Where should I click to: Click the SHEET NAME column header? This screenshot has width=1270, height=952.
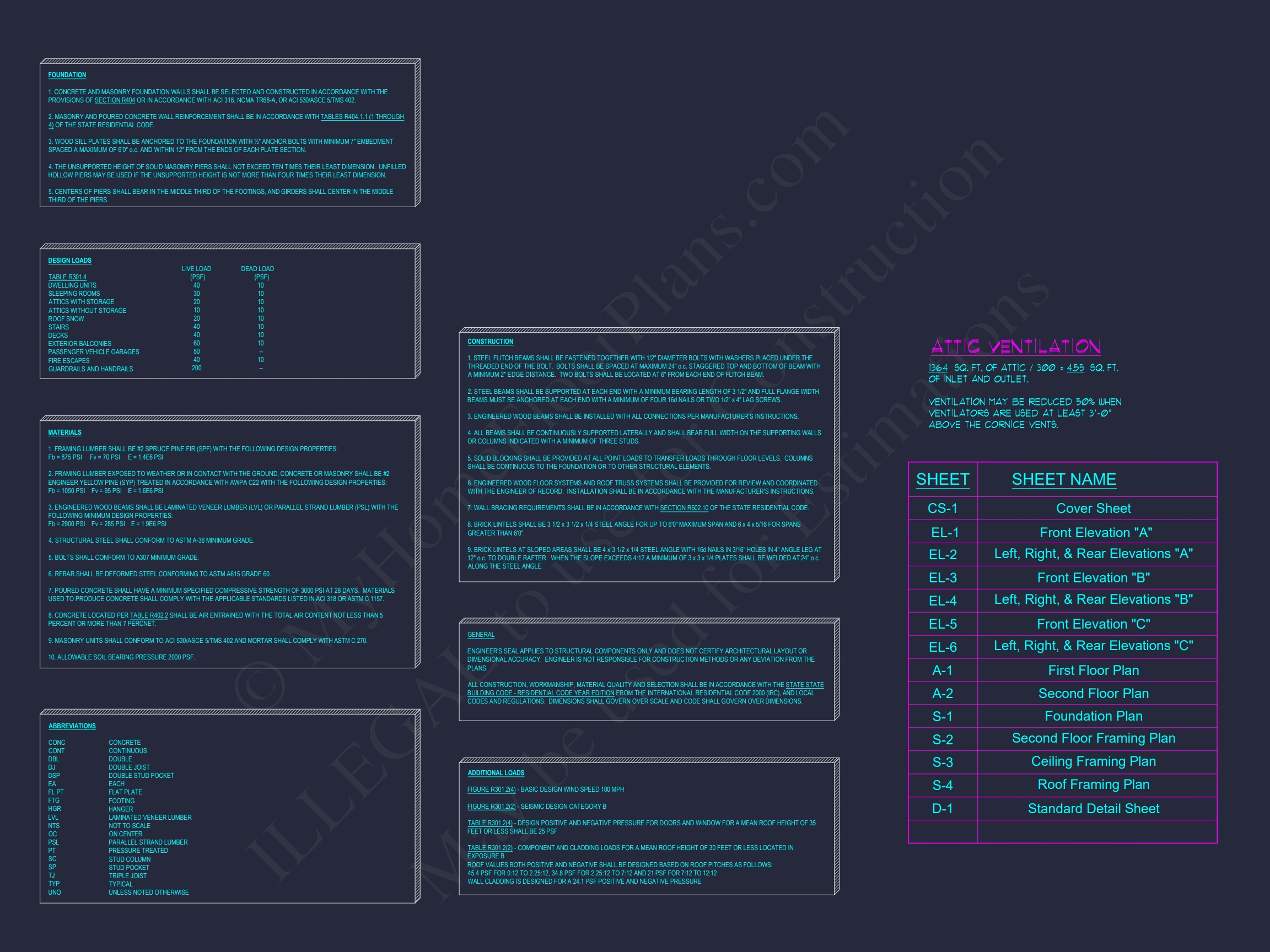[x=1064, y=480]
